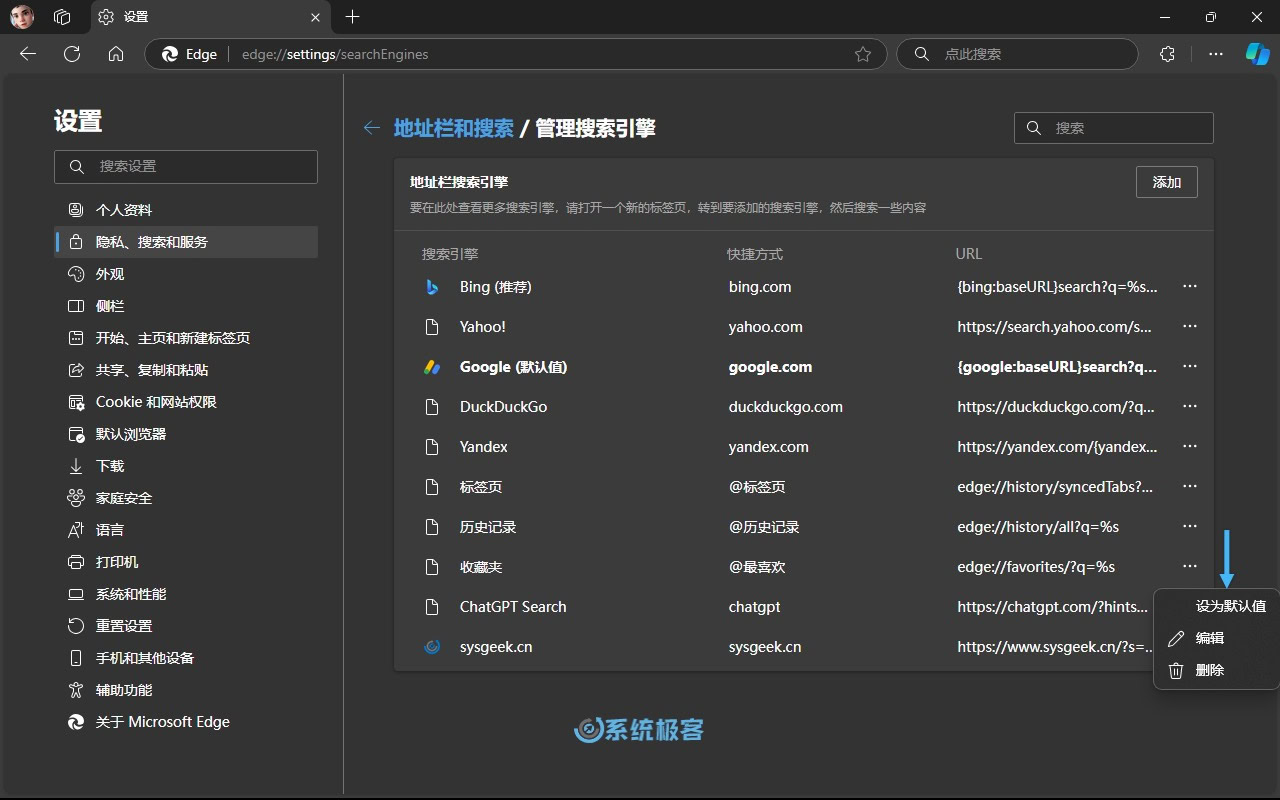Open 关于 Microsoft Edge page

[186, 722]
